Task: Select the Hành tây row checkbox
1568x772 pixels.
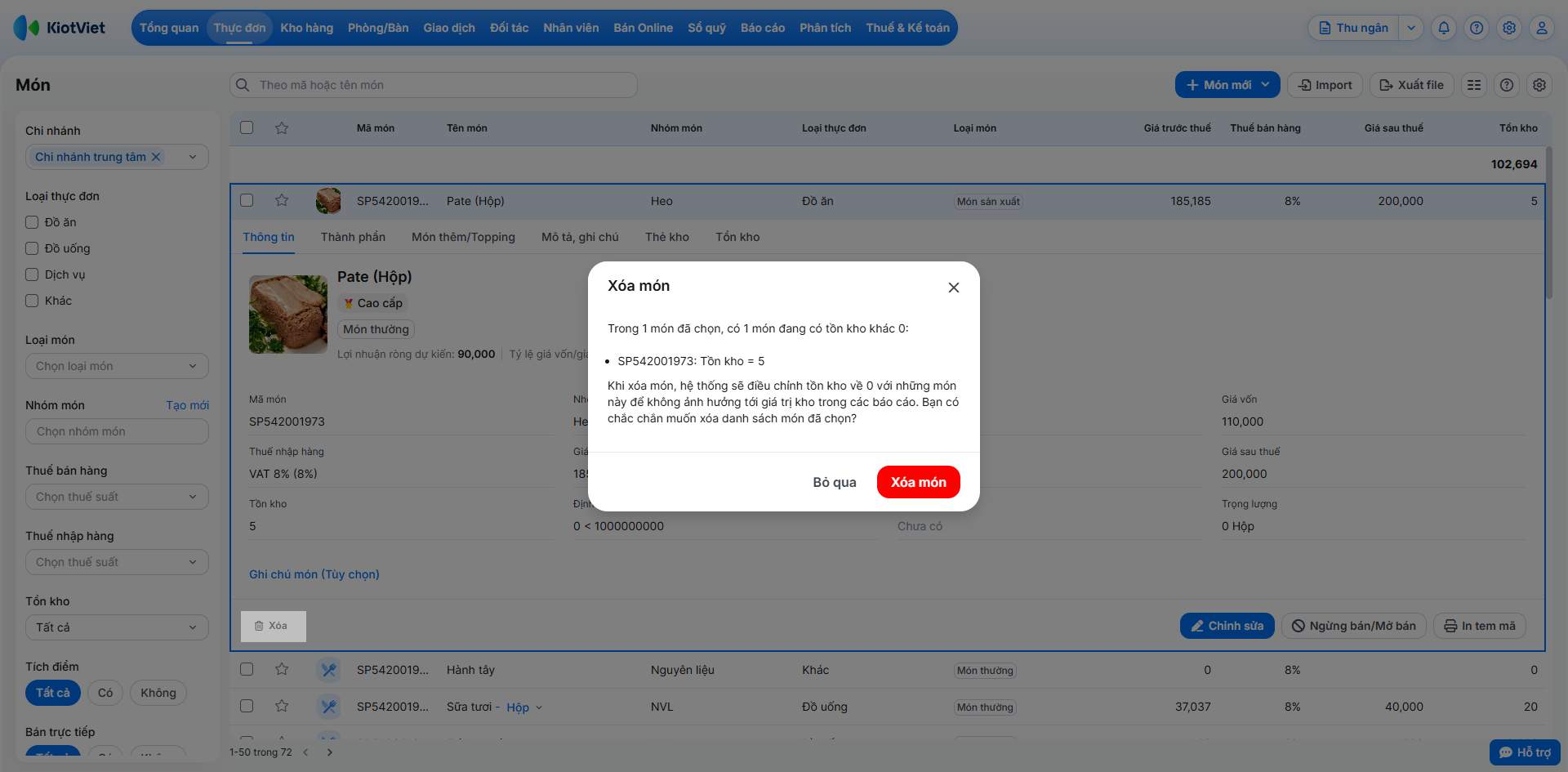Action: pyautogui.click(x=247, y=669)
